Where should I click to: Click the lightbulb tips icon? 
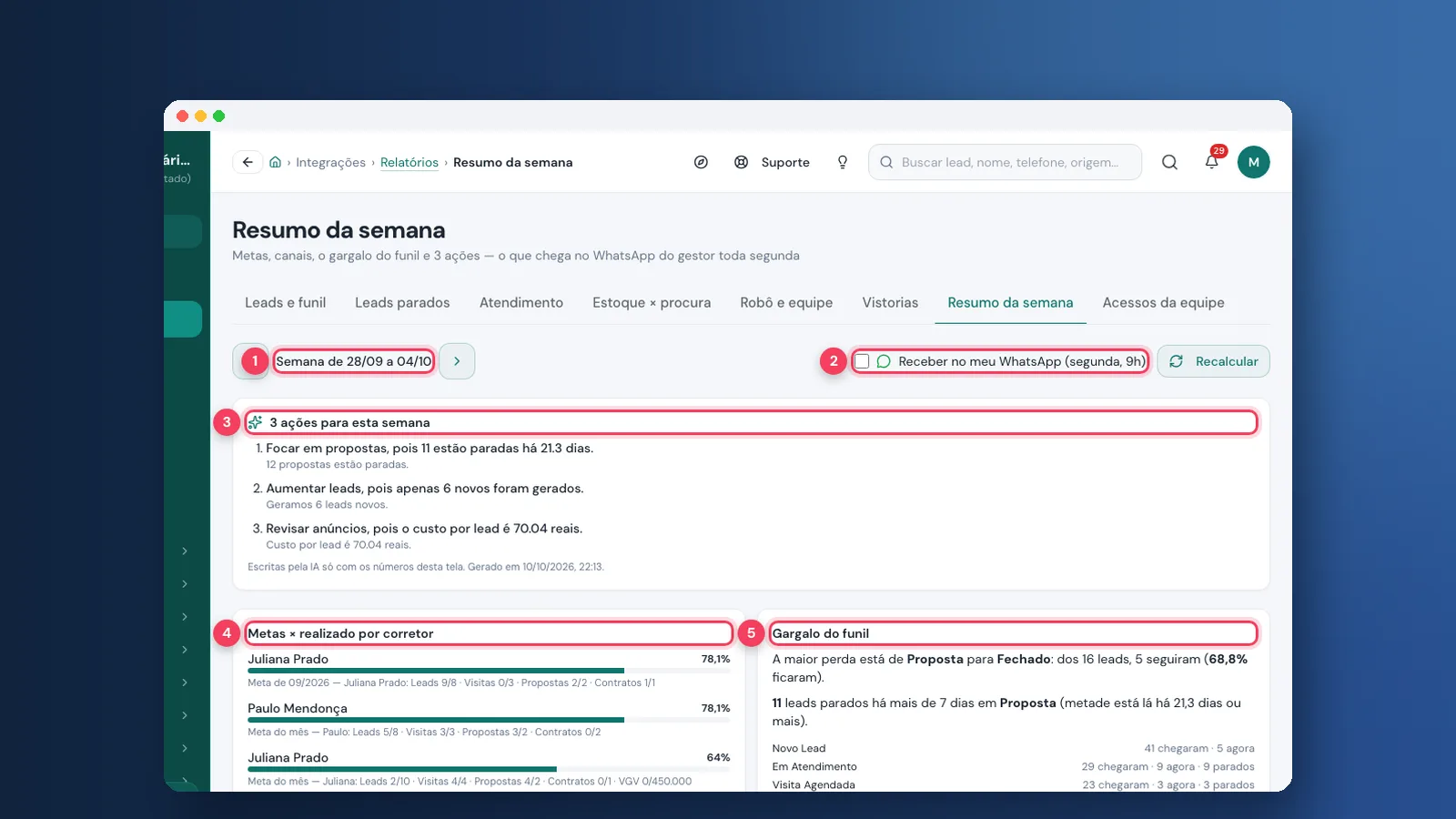(843, 162)
